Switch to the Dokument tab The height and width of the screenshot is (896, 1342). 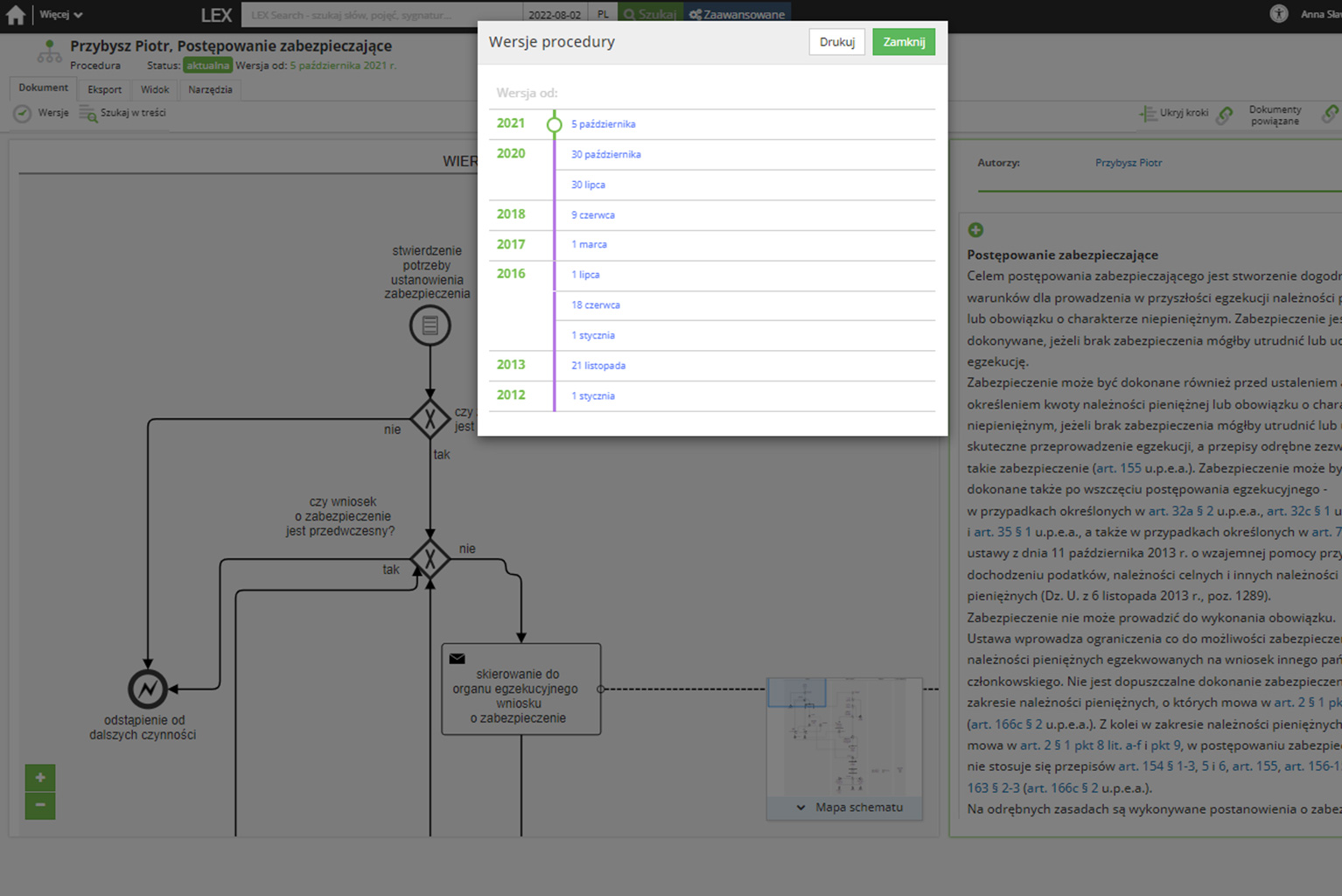pos(43,88)
